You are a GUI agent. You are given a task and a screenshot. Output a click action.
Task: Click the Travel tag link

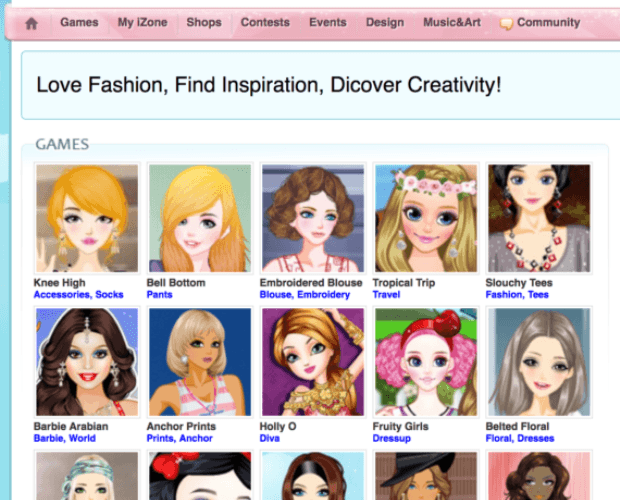[386, 295]
